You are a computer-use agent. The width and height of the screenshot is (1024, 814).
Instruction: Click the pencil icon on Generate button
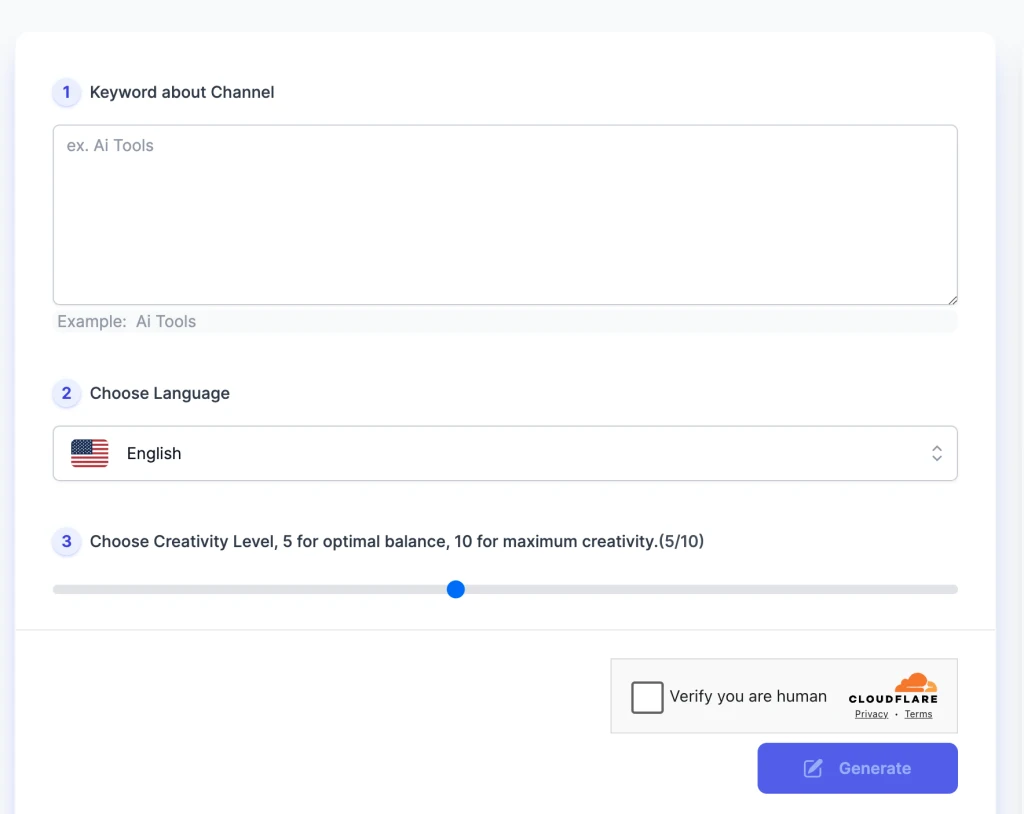click(814, 768)
